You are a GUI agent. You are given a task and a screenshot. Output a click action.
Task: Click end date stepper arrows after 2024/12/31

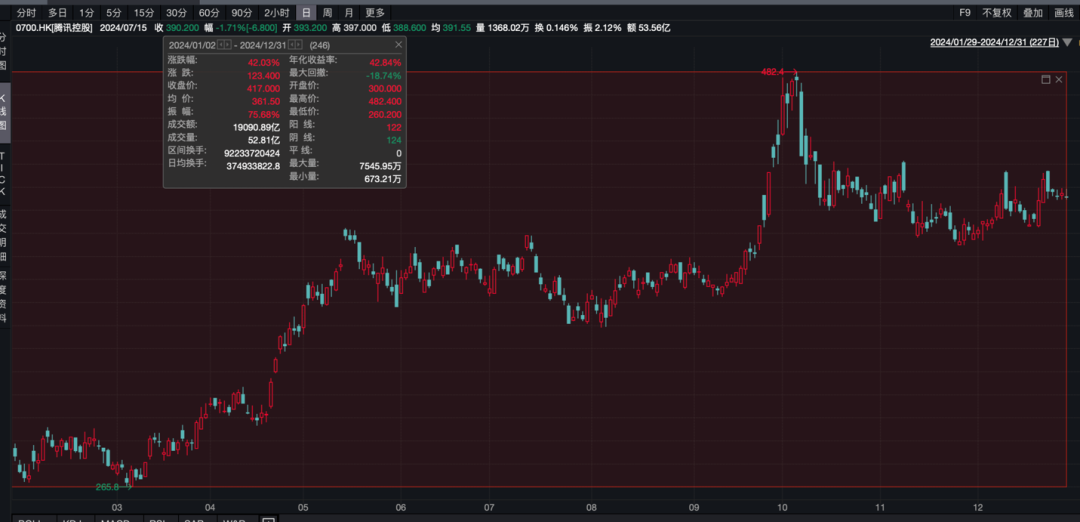(x=297, y=45)
